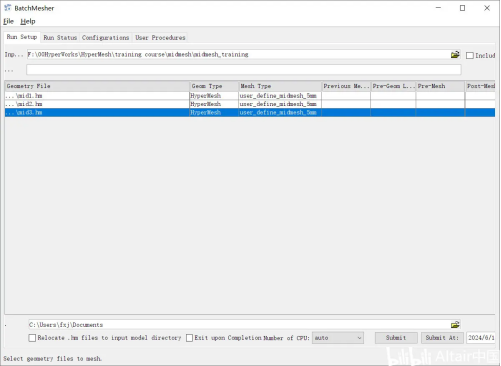Open the Configurations tab
The image size is (501, 366).
pos(105,38)
